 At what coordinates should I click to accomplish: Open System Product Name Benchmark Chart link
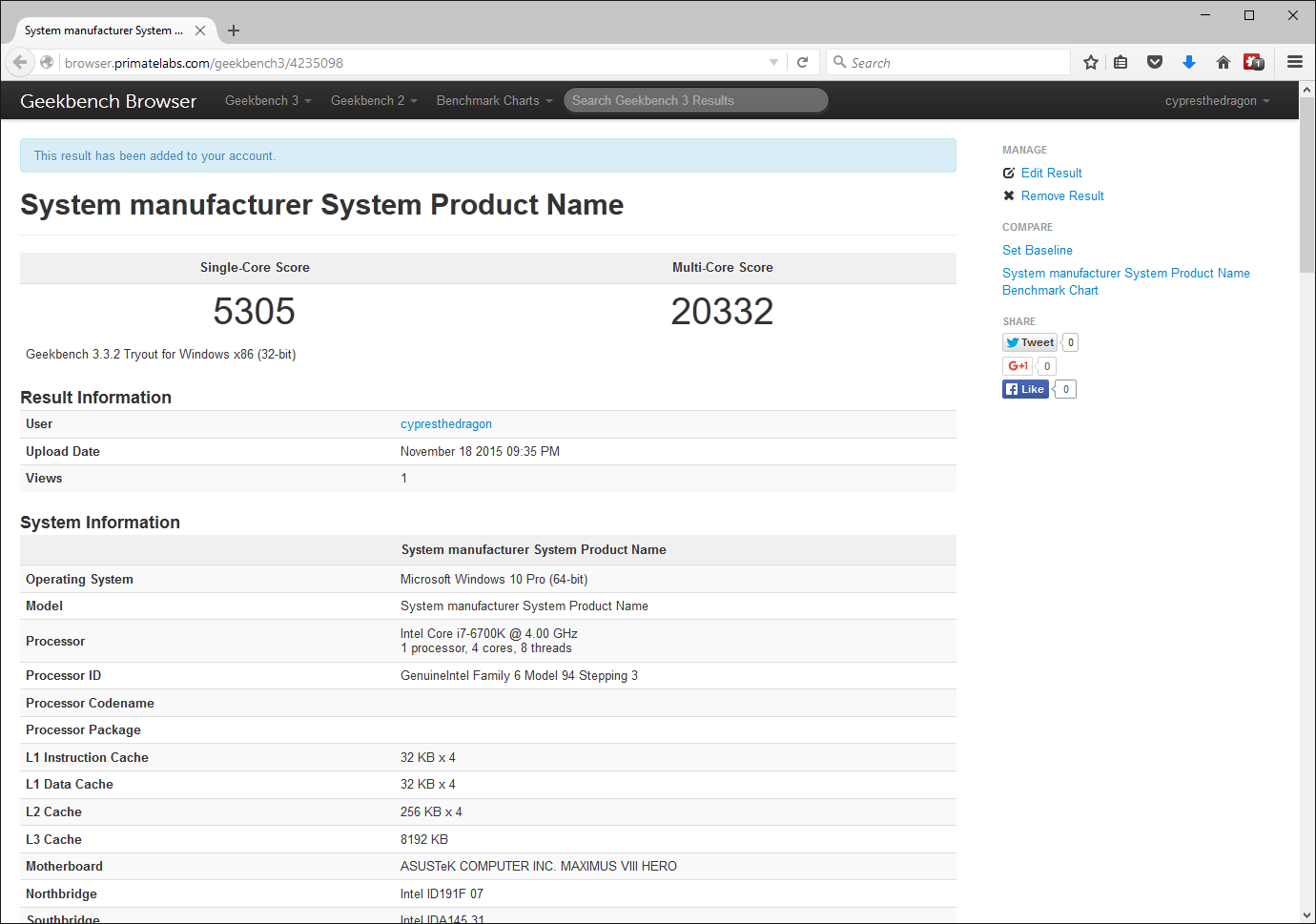[1125, 281]
